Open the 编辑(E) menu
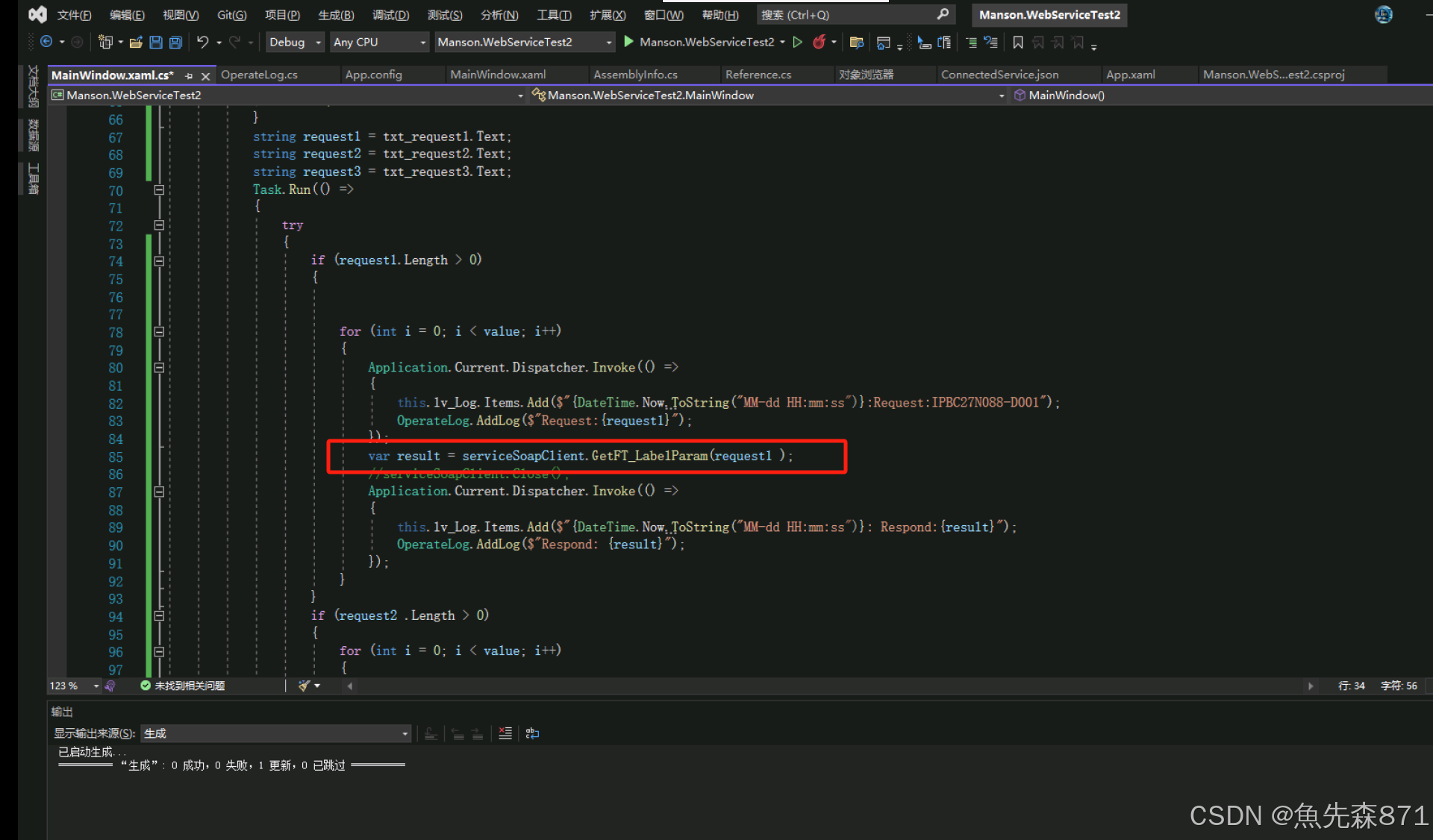Viewport: 1433px width, 840px height. (127, 15)
